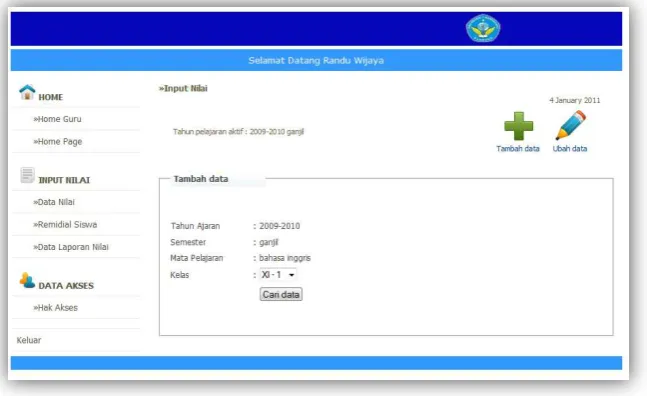The height and width of the screenshot is (396, 647).
Task: Click the Kelas field label
Action: point(179,275)
